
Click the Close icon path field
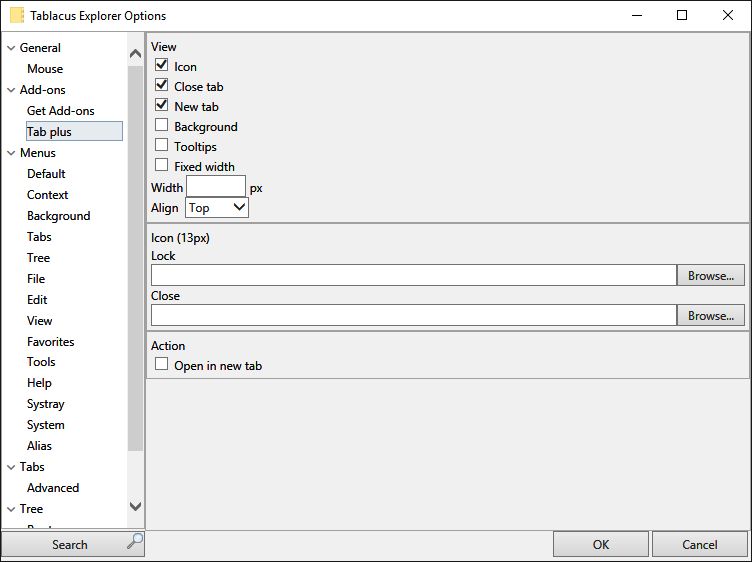pos(414,315)
